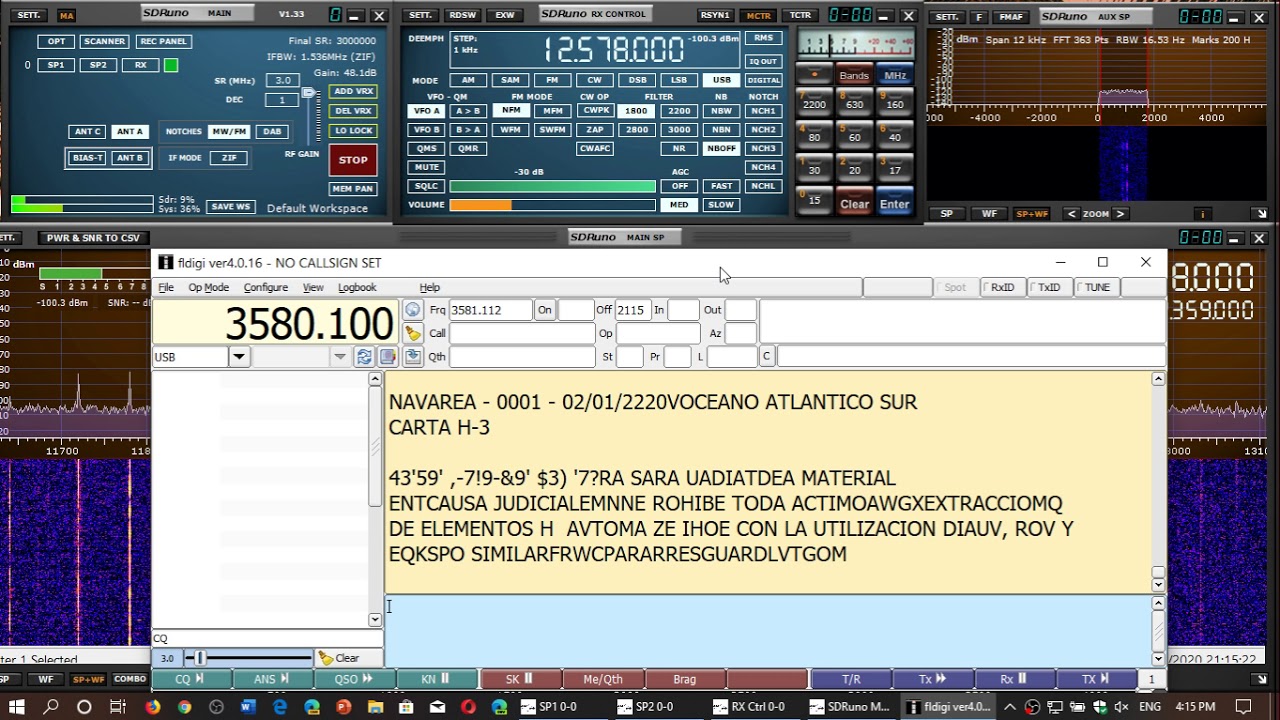Toggle the NCH1 notch button
This screenshot has height=720, width=1280.
click(x=763, y=111)
